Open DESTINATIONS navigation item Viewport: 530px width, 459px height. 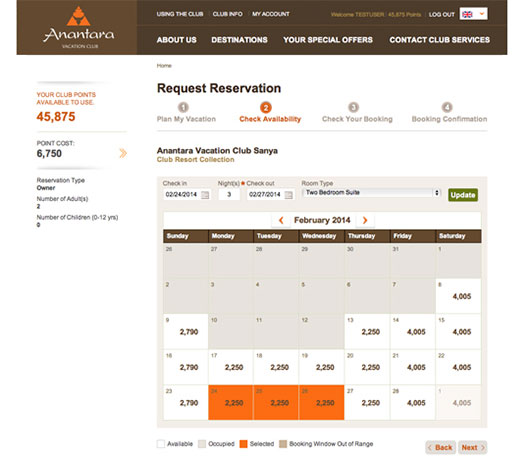coord(239,40)
